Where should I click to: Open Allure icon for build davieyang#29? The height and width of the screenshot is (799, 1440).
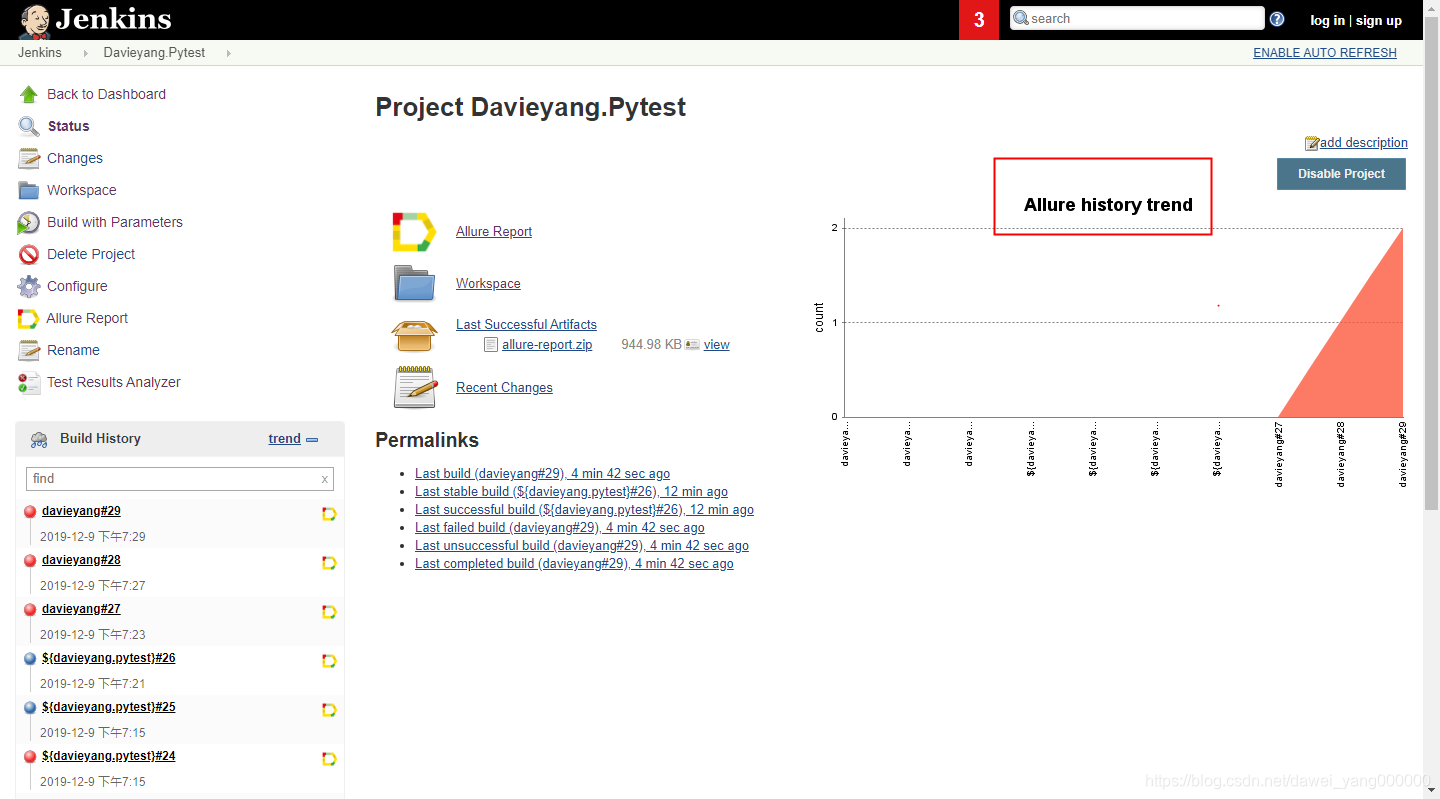[329, 514]
